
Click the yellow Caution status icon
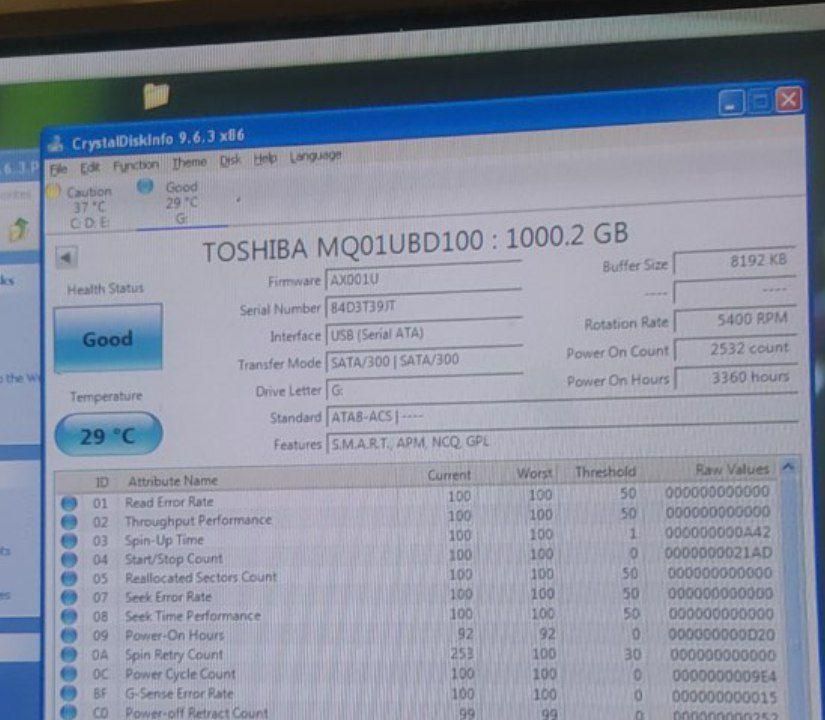(x=53, y=191)
